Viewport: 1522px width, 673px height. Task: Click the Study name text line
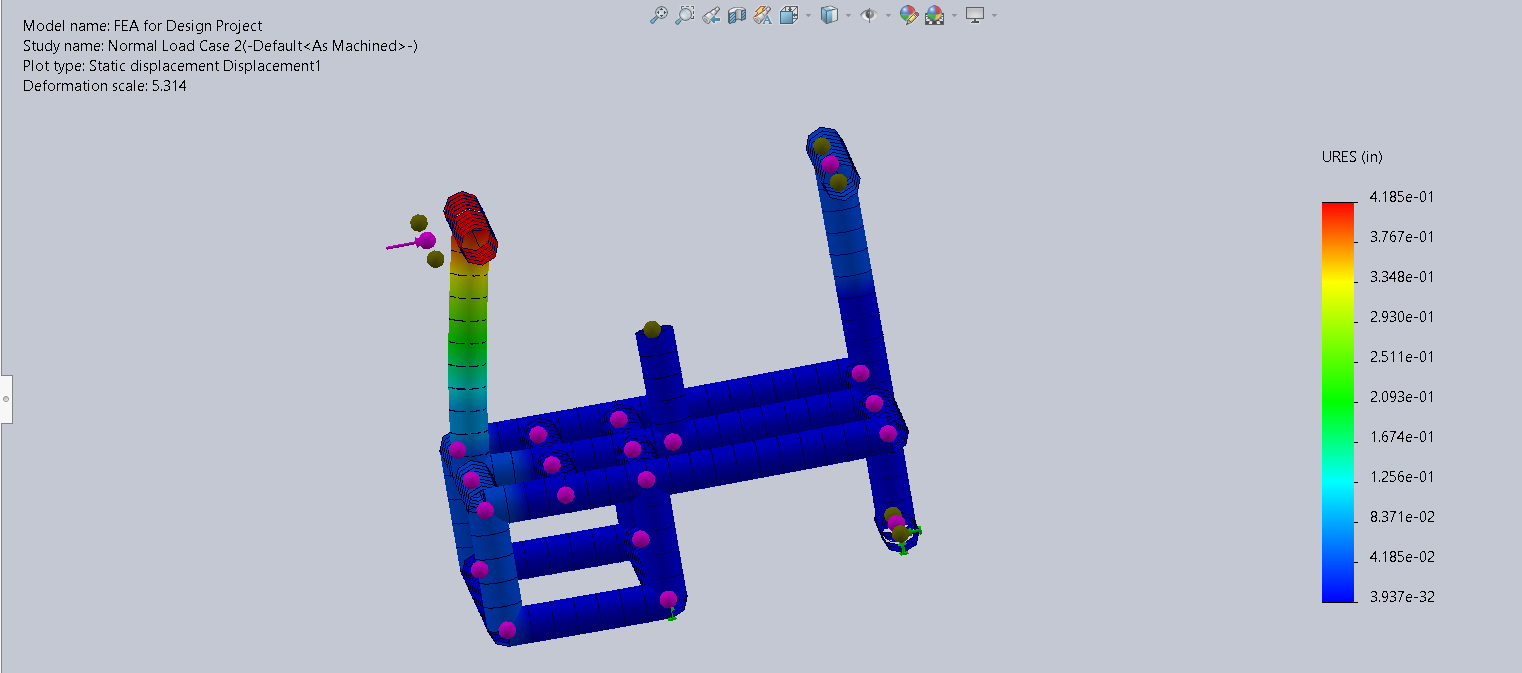(220, 46)
